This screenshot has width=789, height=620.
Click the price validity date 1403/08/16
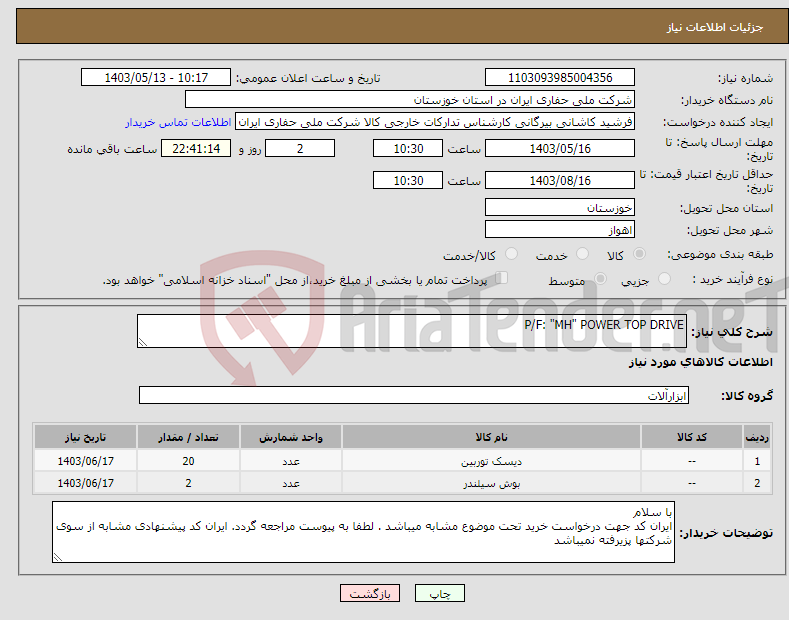click(x=560, y=180)
